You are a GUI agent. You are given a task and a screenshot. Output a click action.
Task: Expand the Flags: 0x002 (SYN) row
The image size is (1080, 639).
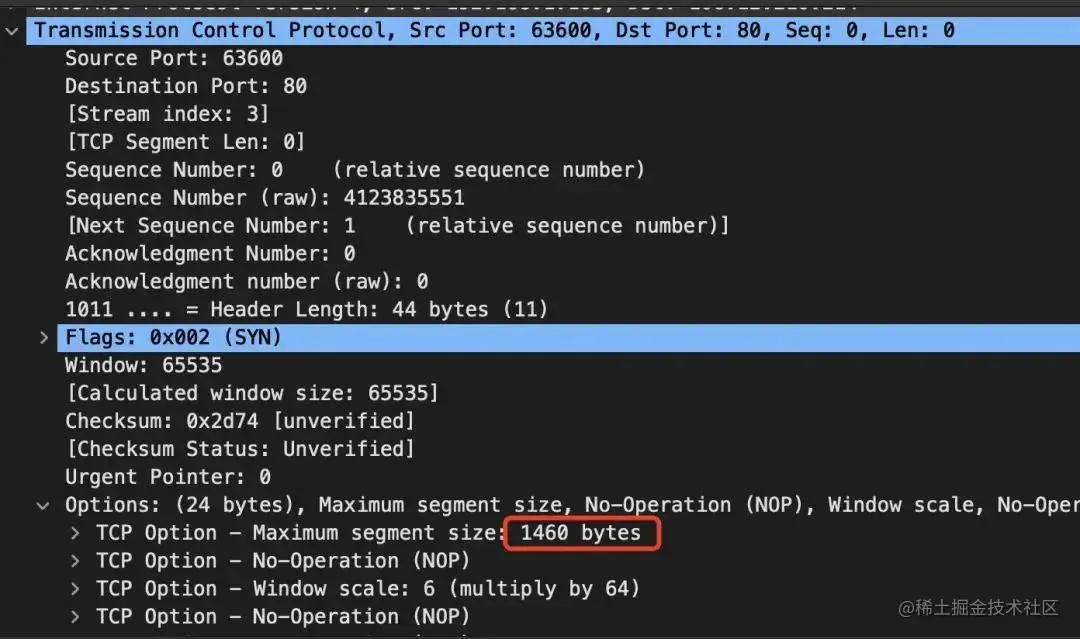point(43,338)
